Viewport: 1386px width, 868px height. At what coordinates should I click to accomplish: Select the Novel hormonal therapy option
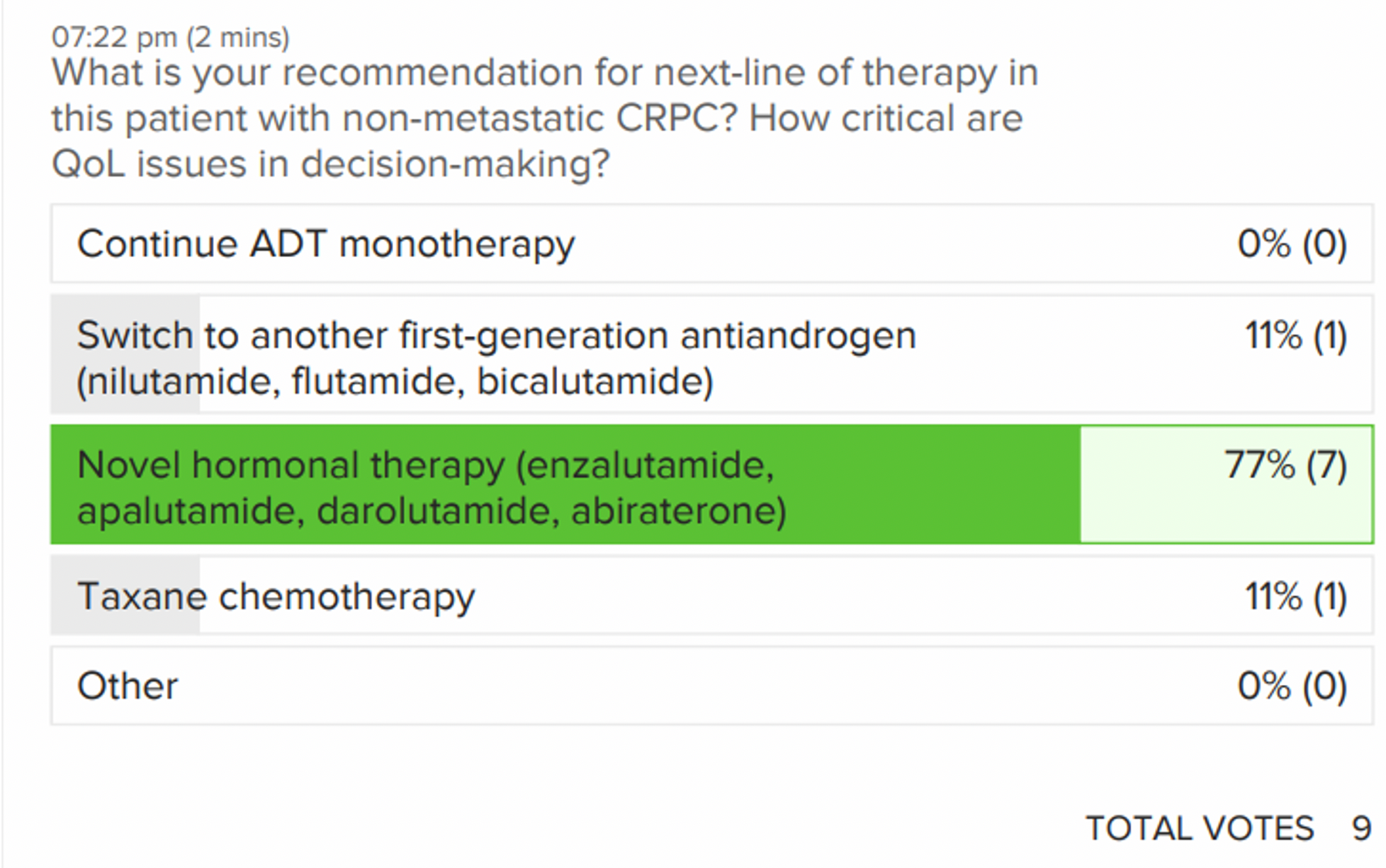712,484
